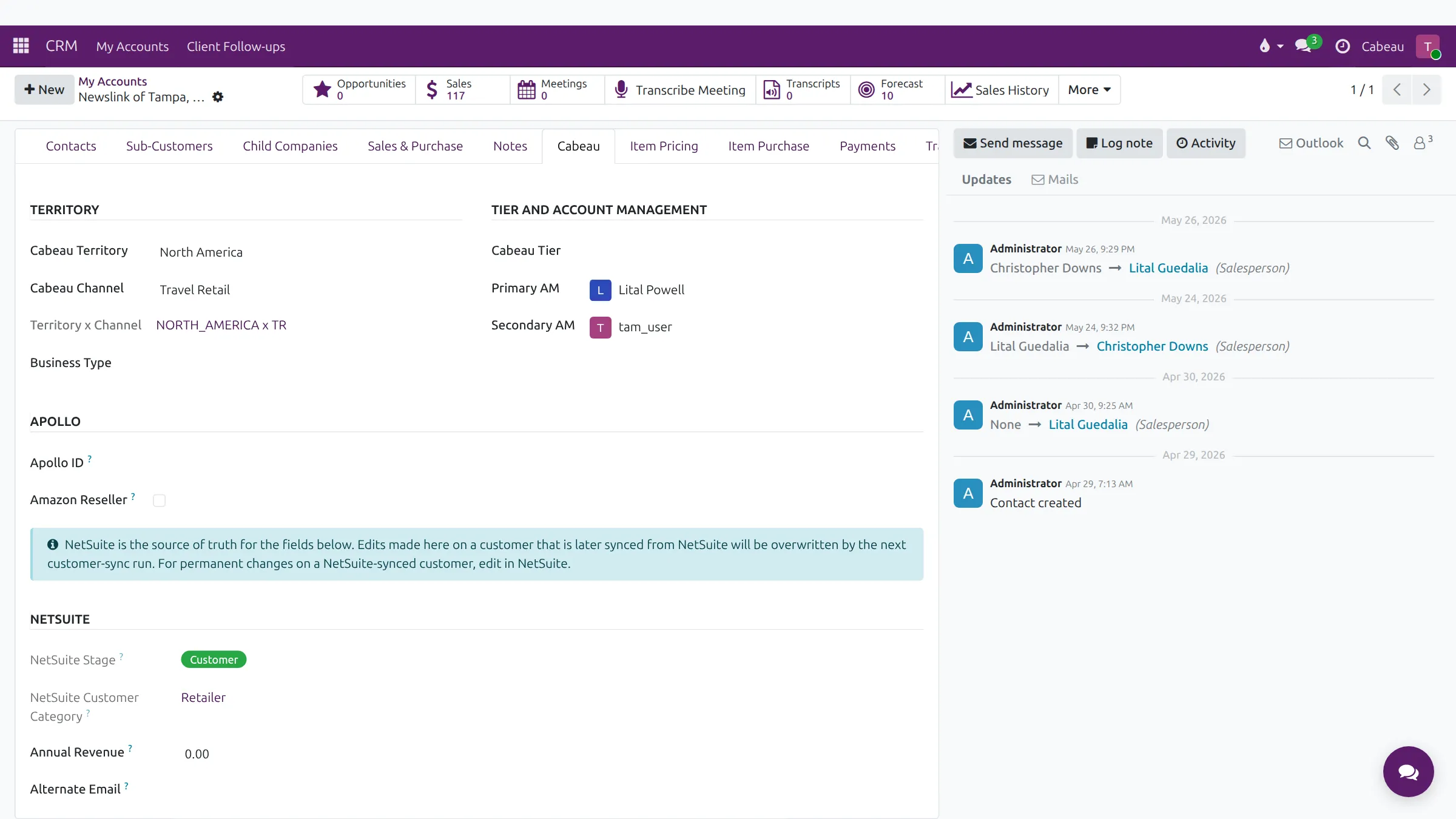Open the activities clock icon in navbar

click(x=1343, y=46)
